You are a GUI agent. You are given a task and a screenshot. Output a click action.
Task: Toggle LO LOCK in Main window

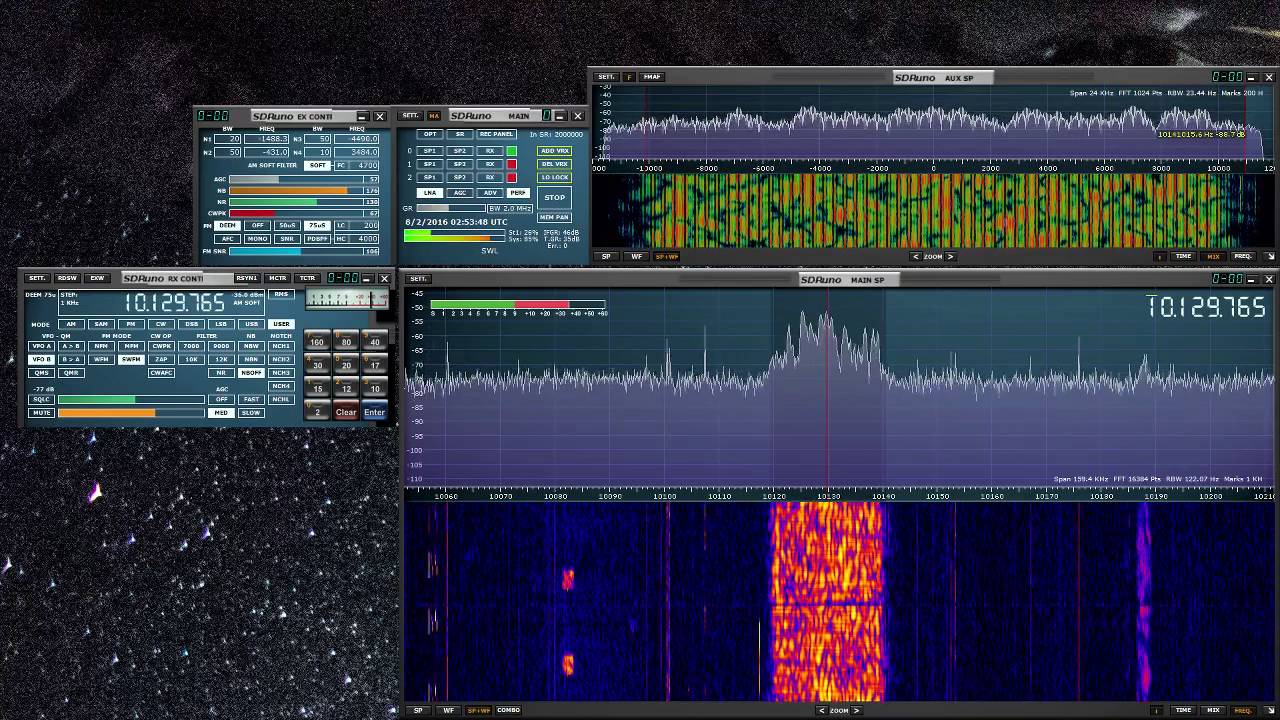click(554, 177)
